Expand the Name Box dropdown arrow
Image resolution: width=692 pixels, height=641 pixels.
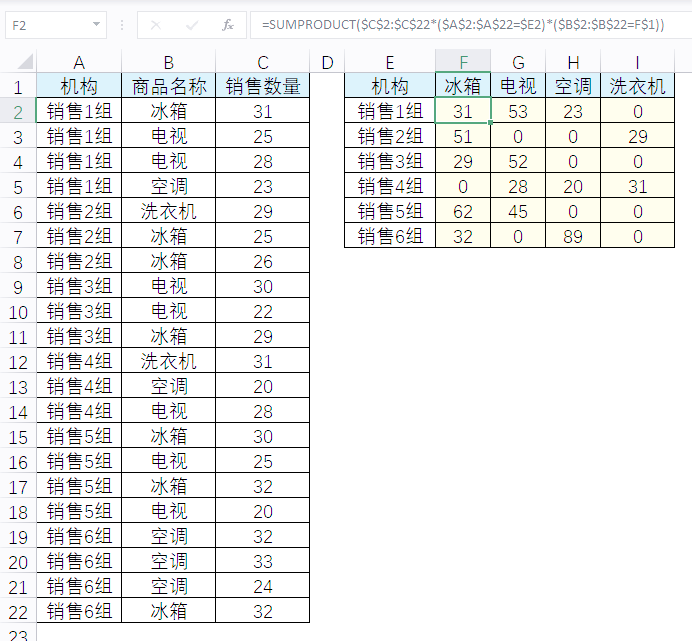coord(96,24)
